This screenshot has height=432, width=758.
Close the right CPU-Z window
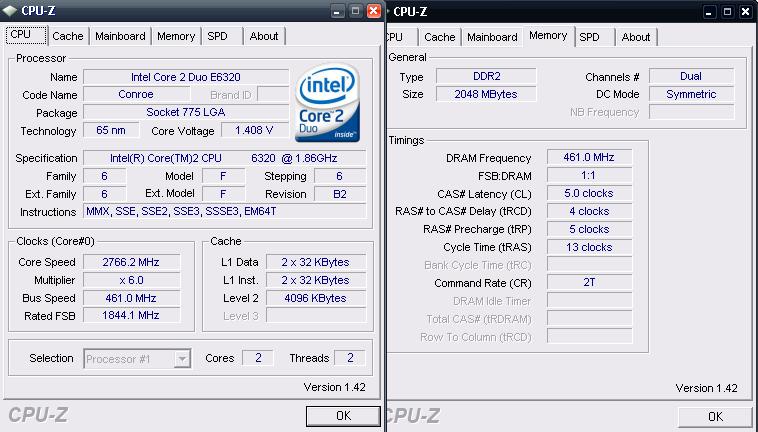coord(745,12)
